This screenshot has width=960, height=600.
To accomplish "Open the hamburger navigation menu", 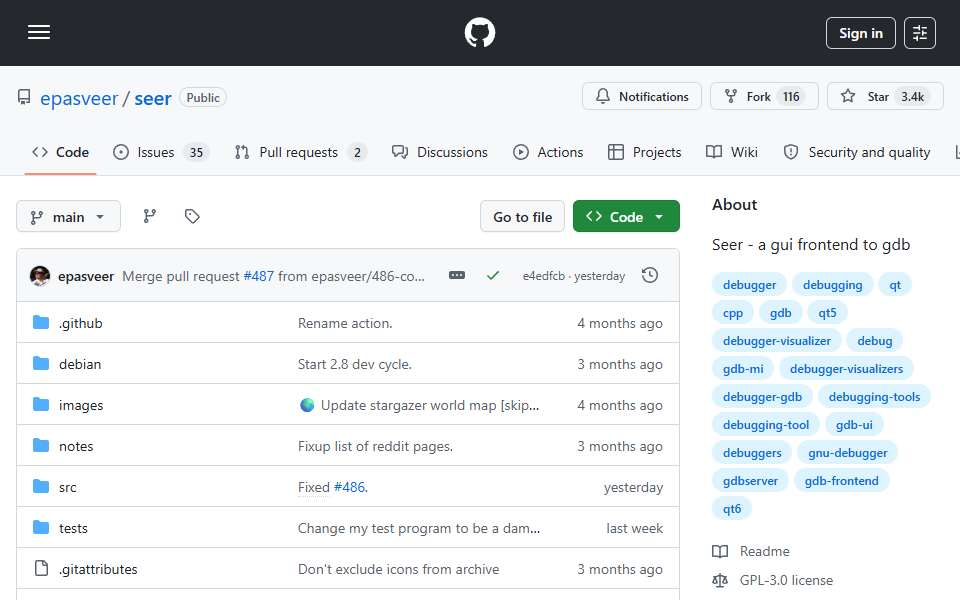I will pyautogui.click(x=39, y=32).
